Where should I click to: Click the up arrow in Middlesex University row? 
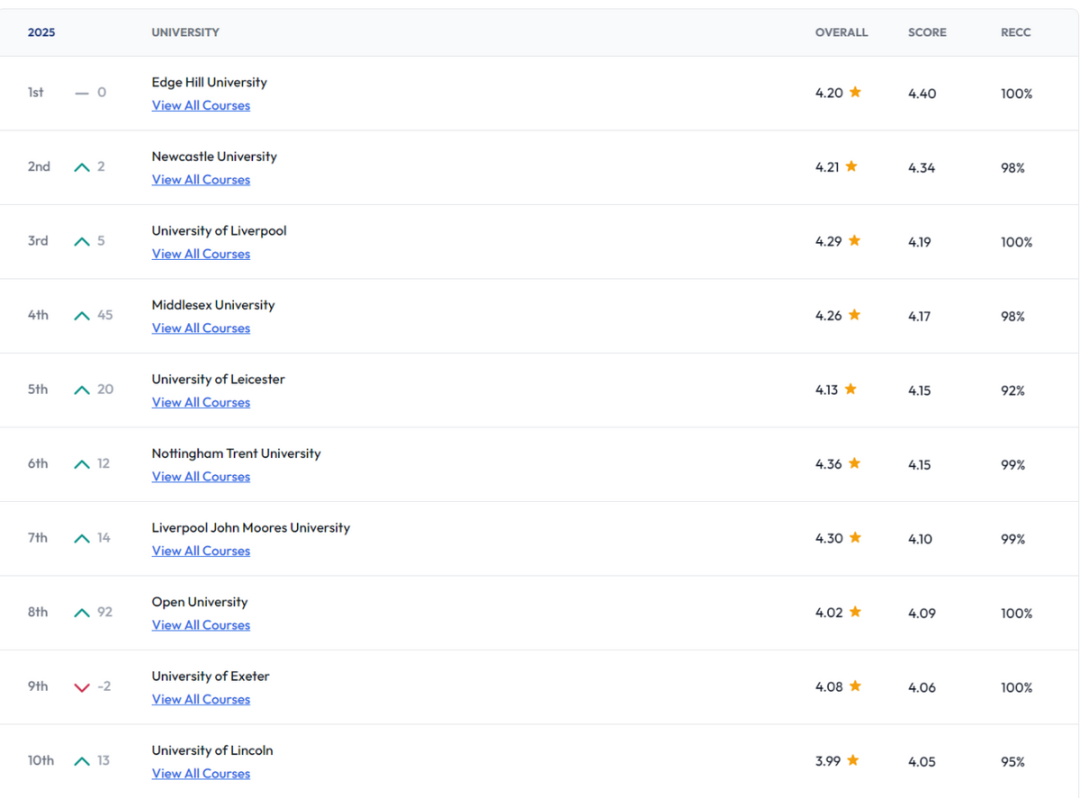(x=82, y=316)
